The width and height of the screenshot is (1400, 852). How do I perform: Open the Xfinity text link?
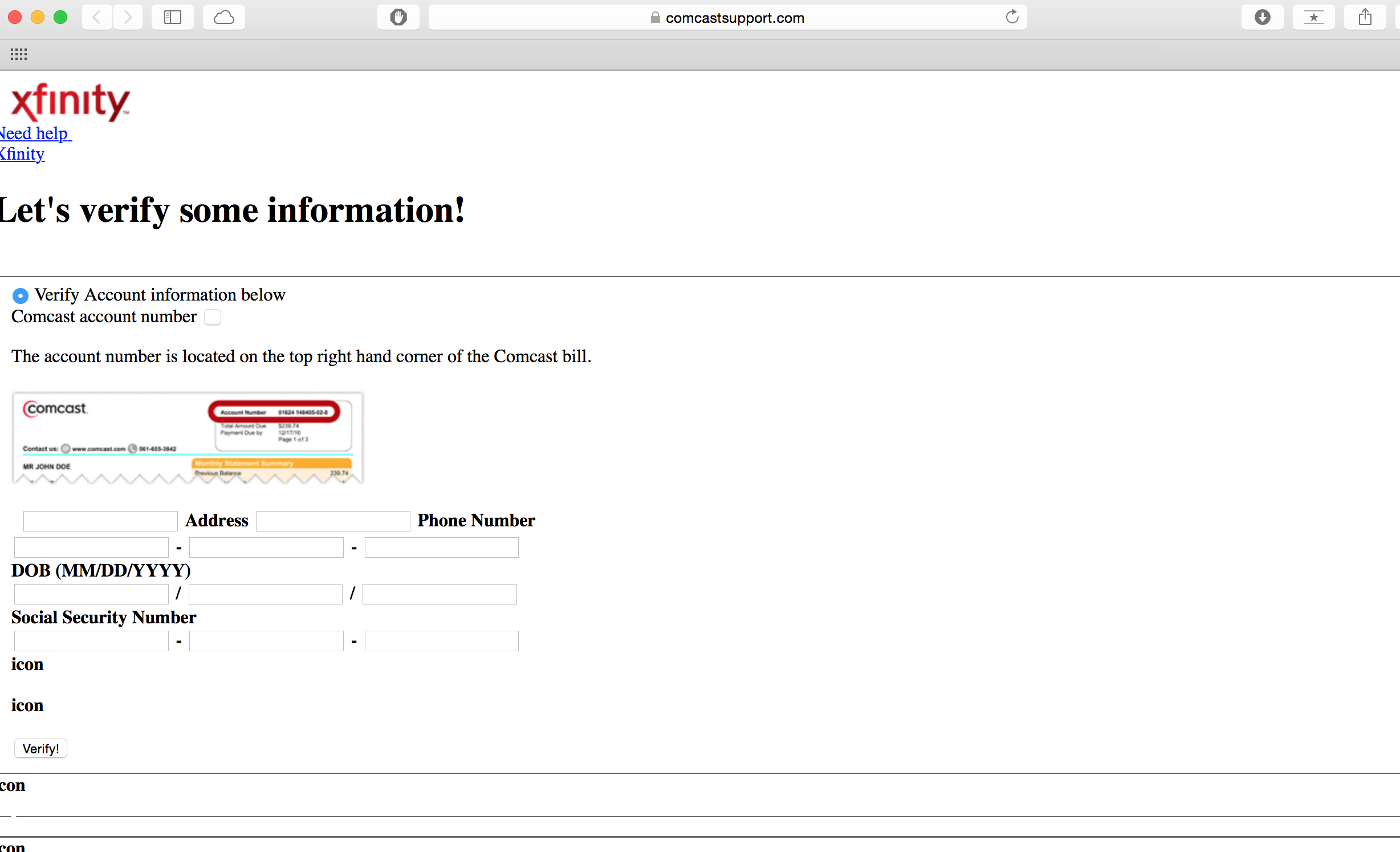pyautogui.click(x=22, y=154)
